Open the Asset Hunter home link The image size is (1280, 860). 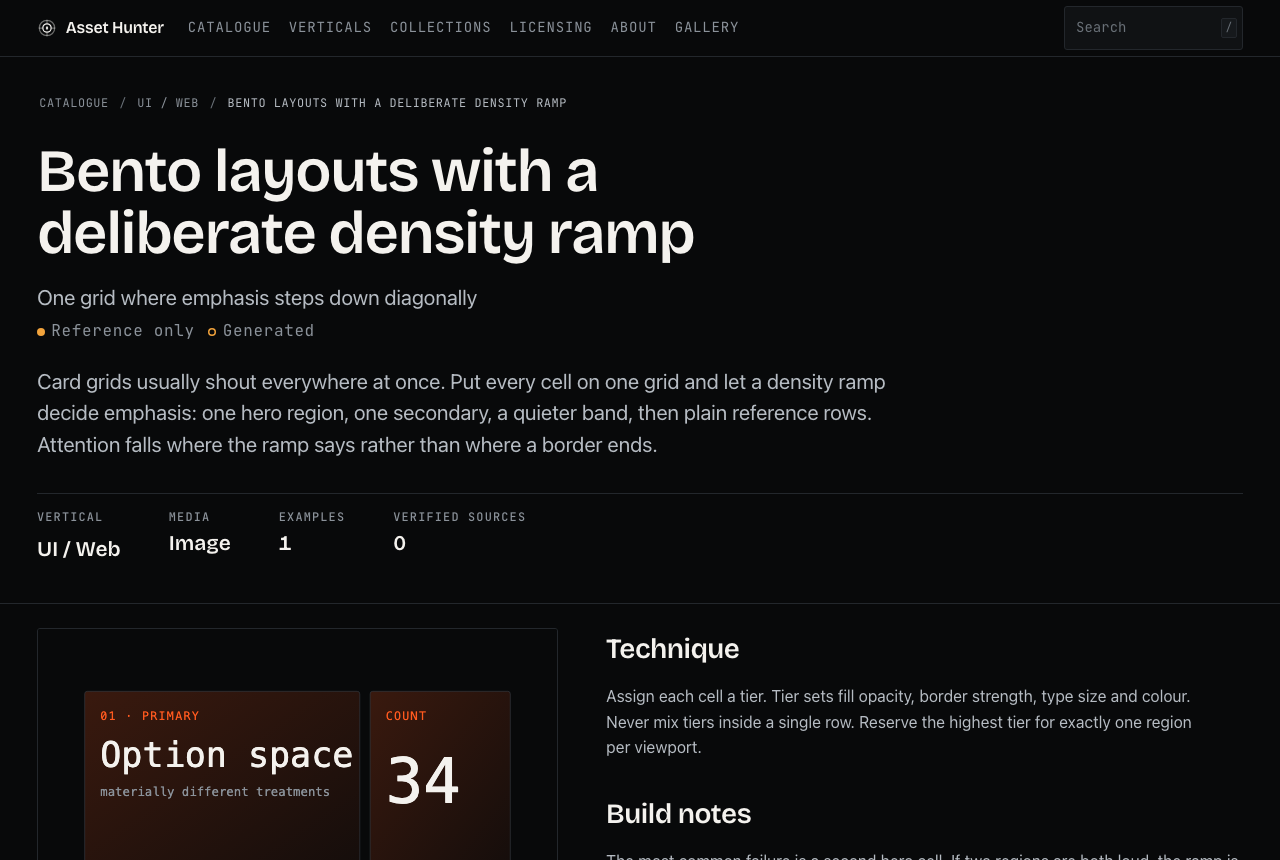tap(101, 28)
